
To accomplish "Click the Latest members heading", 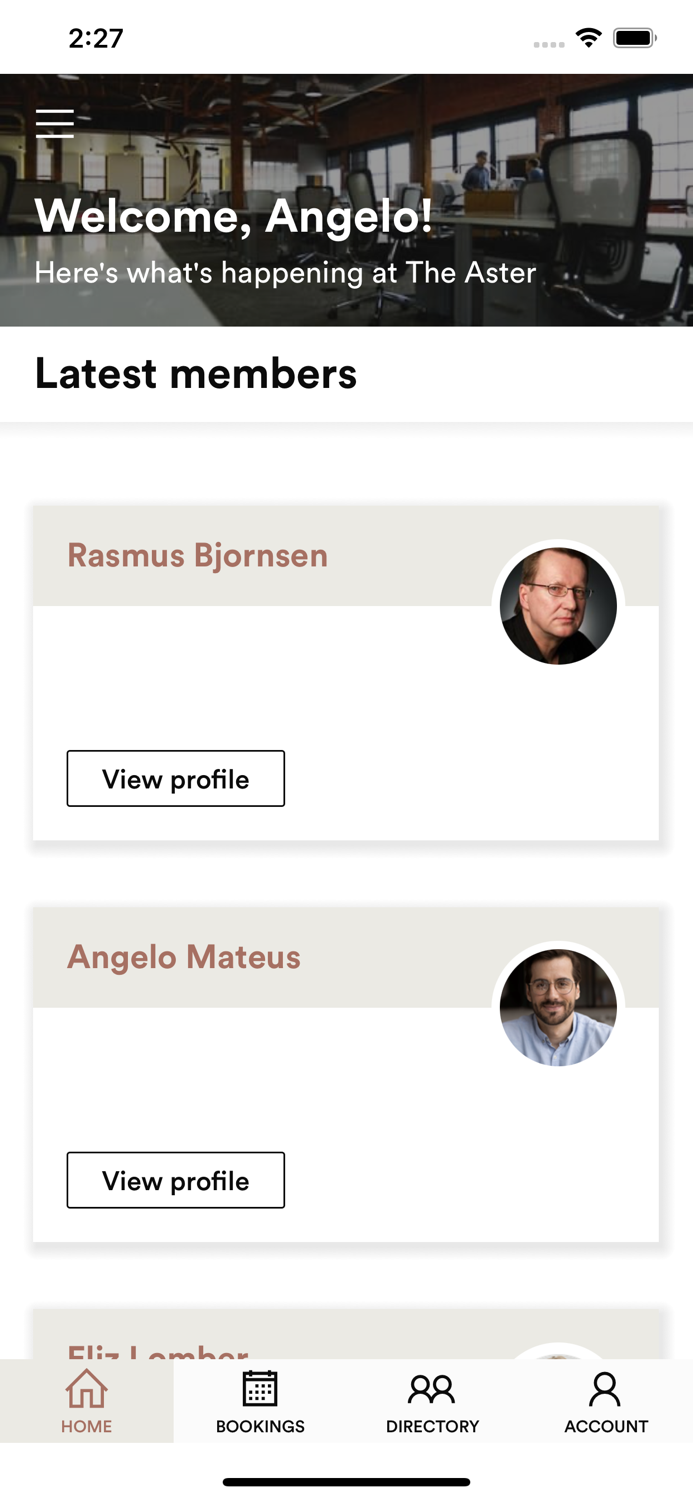I will click(196, 373).
